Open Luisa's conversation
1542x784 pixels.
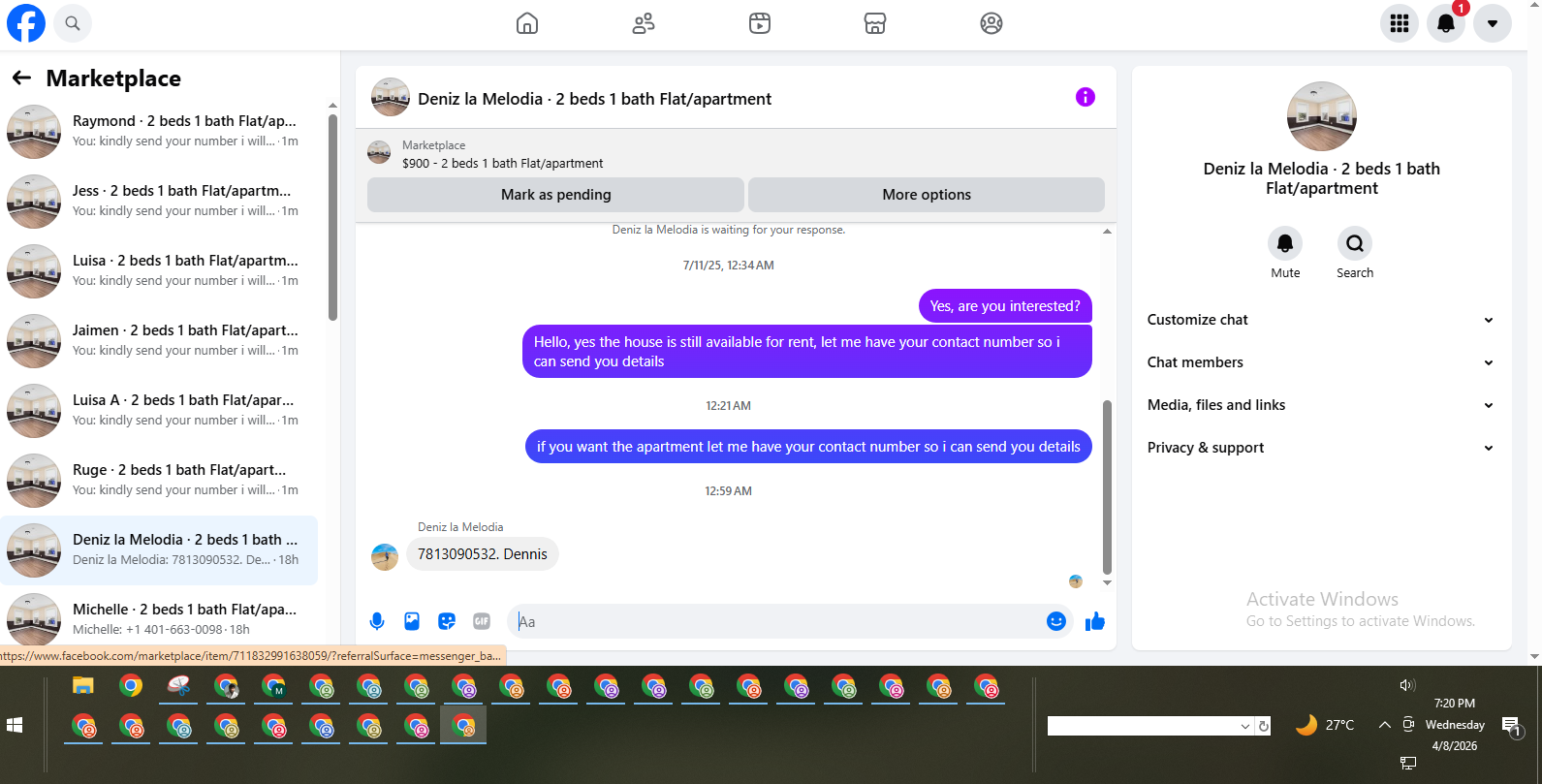pyautogui.click(x=160, y=271)
